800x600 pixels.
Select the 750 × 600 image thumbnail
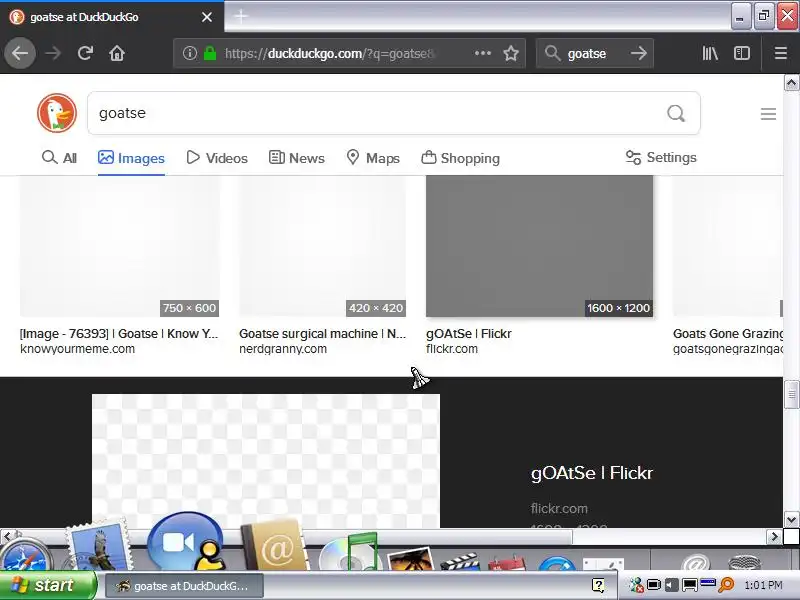tap(119, 246)
